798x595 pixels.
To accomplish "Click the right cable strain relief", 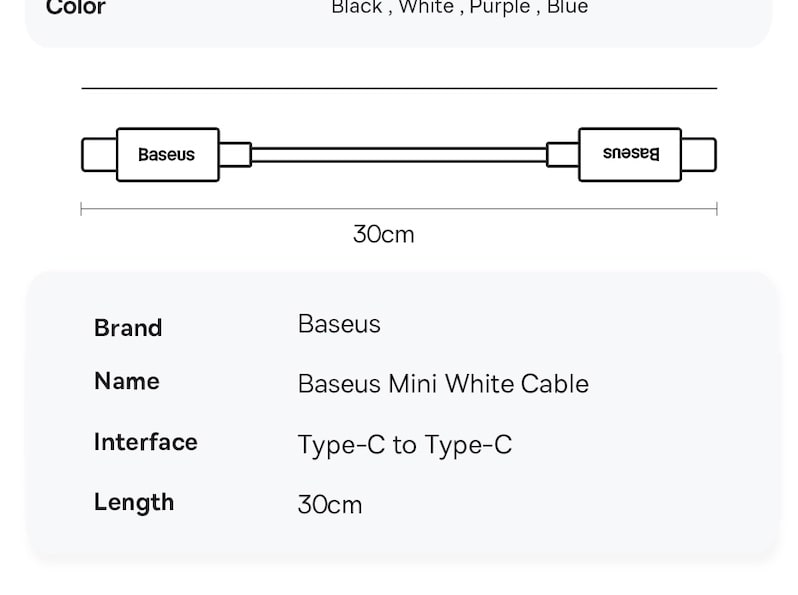I will coord(563,155).
